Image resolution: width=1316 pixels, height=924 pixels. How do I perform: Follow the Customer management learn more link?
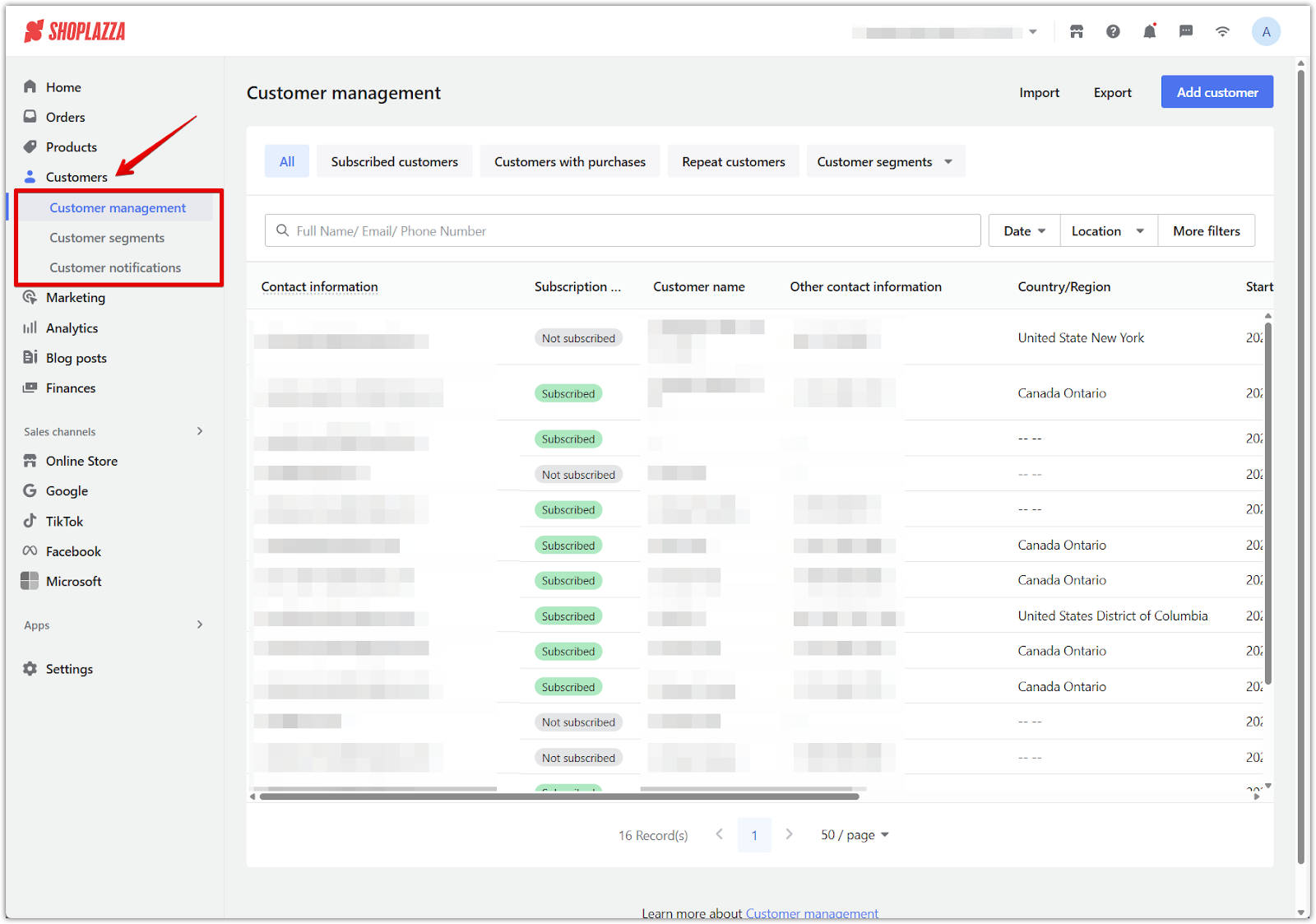pyautogui.click(x=812, y=913)
